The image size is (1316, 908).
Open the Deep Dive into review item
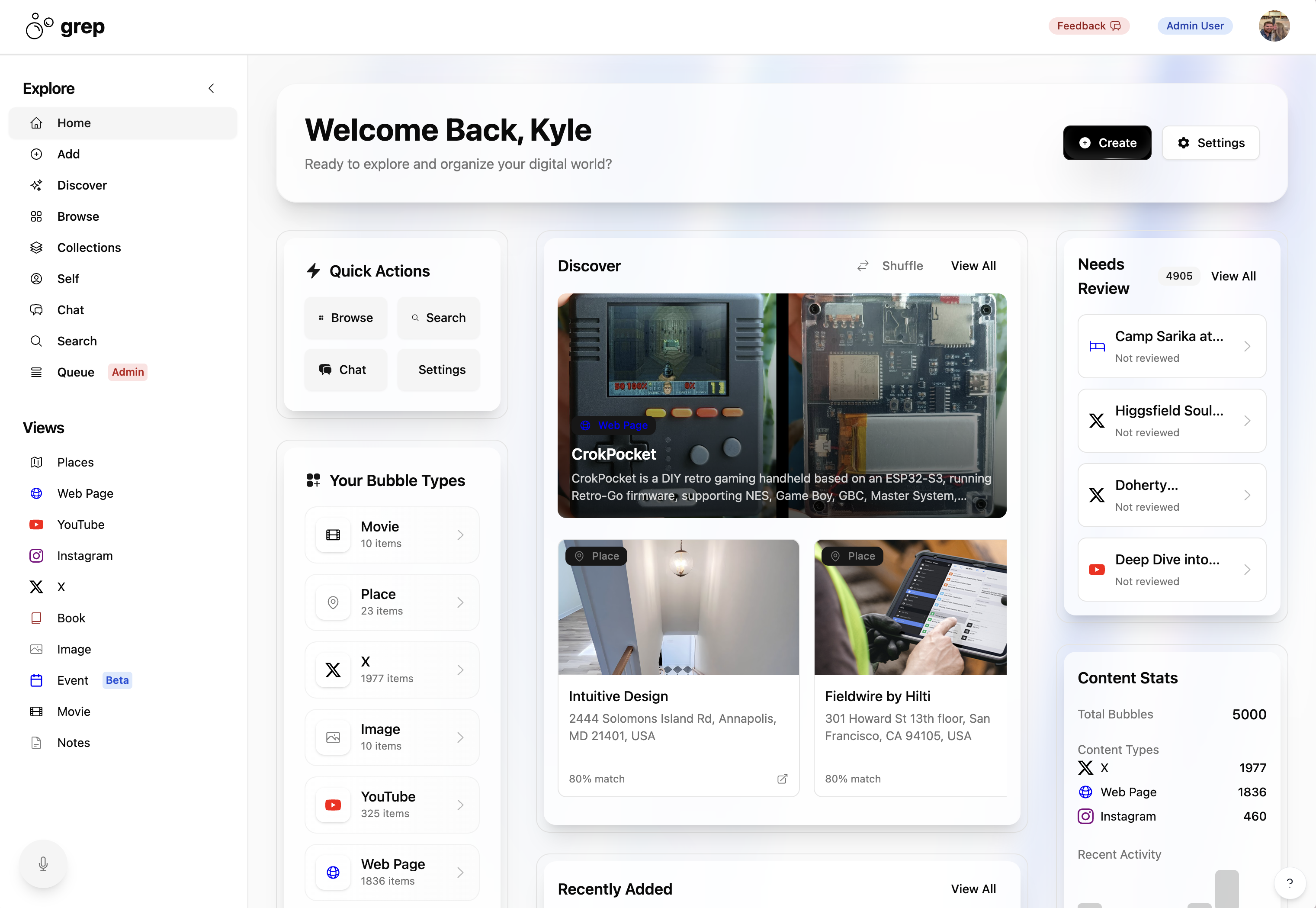click(1172, 570)
